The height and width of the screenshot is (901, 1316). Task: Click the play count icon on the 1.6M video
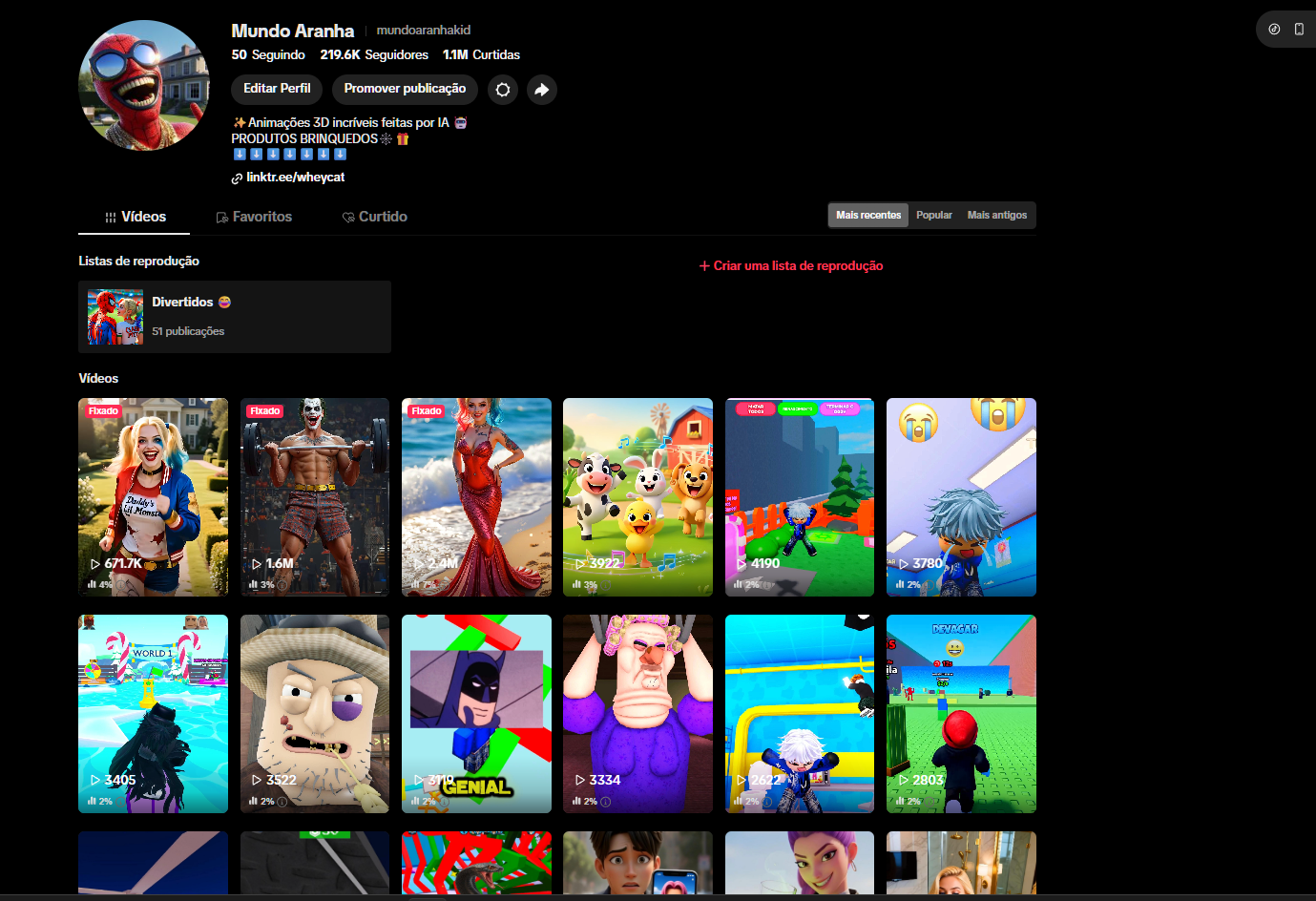pyautogui.click(x=257, y=564)
